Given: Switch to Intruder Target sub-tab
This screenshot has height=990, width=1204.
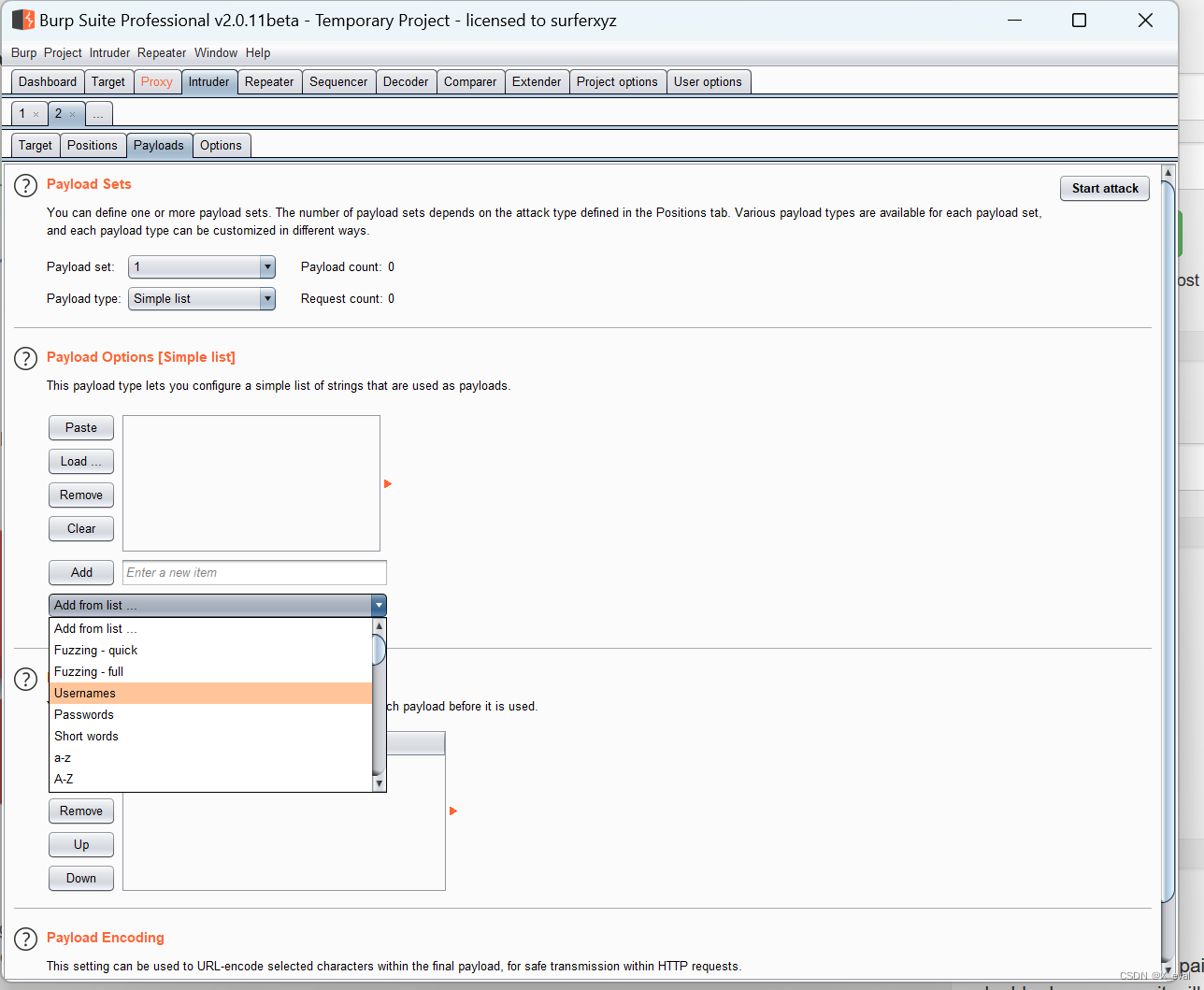Looking at the screenshot, I should tap(36, 145).
